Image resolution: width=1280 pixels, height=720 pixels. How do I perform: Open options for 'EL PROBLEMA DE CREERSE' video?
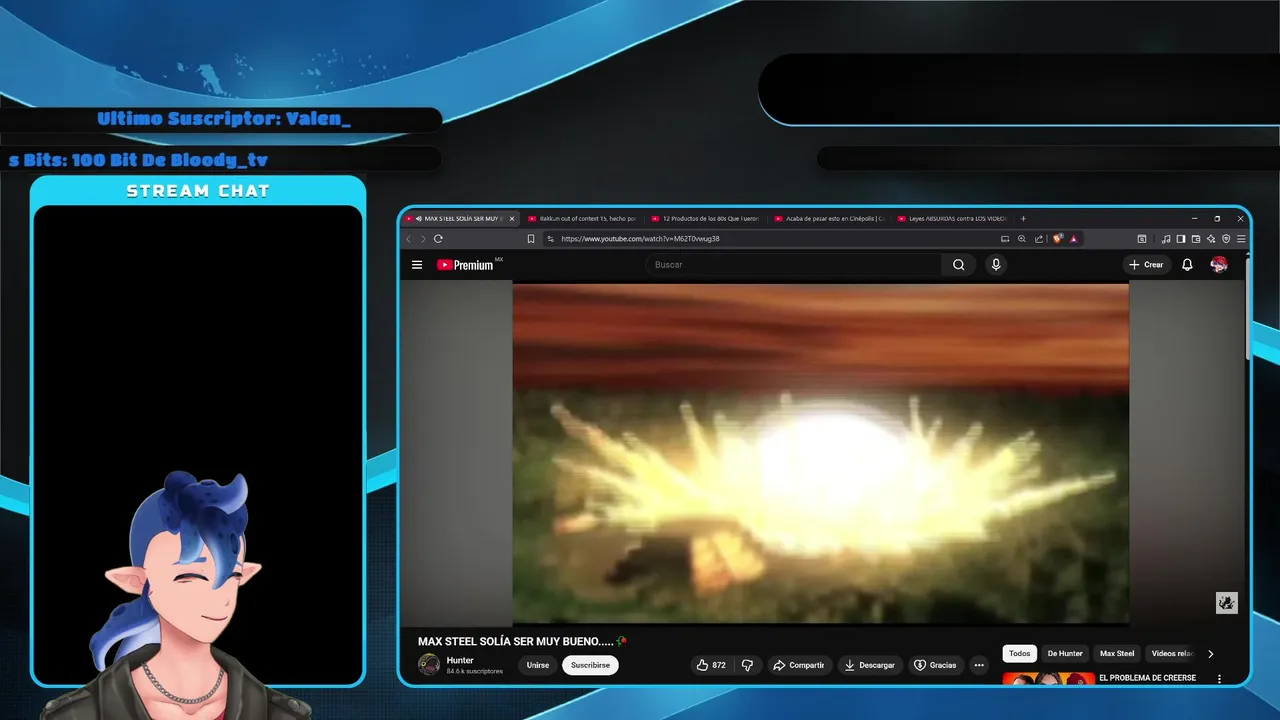1219,679
